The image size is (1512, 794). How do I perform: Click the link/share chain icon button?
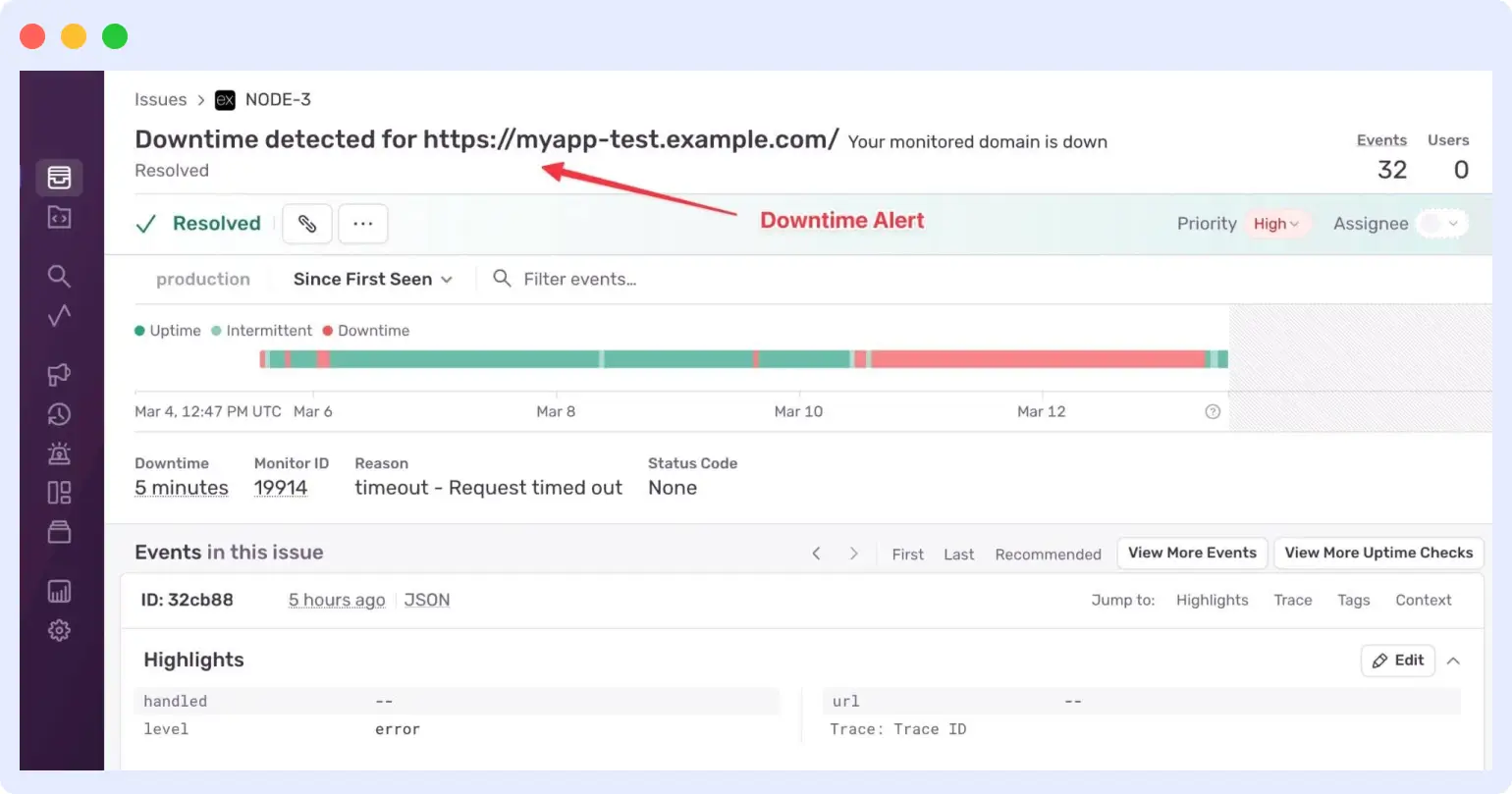pyautogui.click(x=307, y=224)
